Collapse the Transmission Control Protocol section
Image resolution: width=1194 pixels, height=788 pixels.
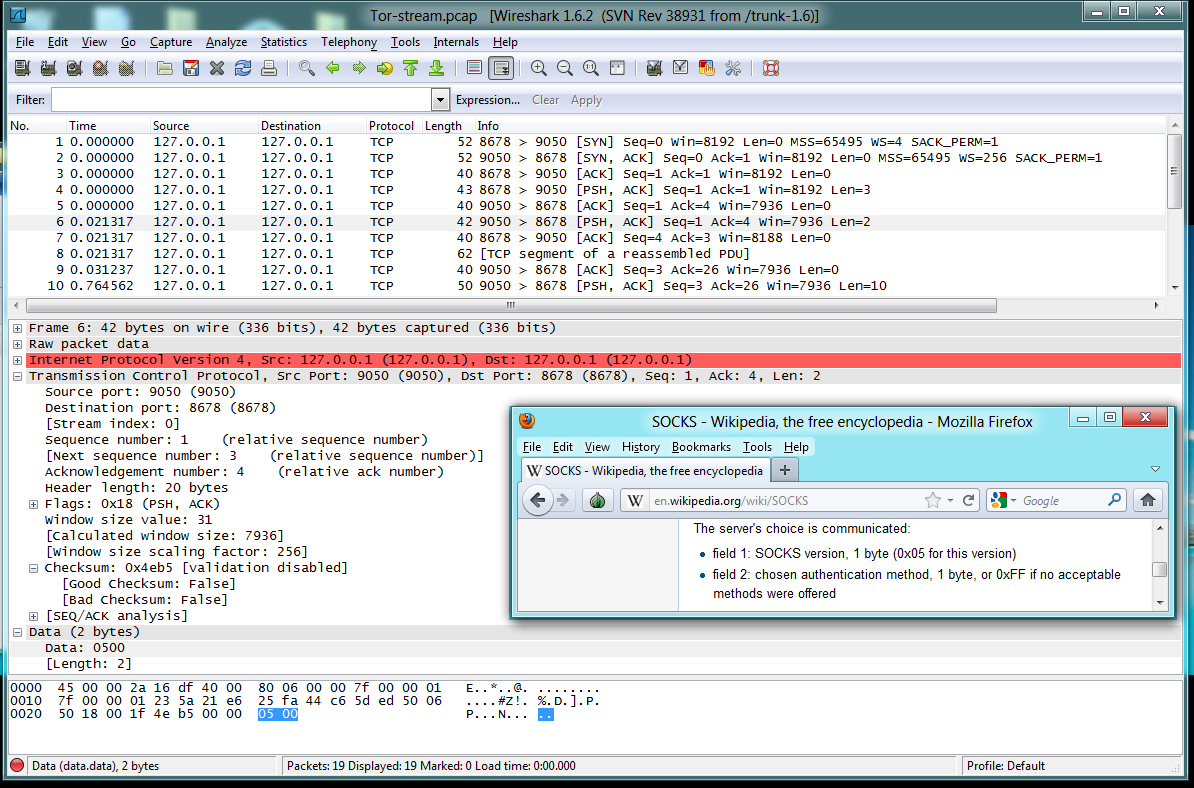(x=17, y=376)
